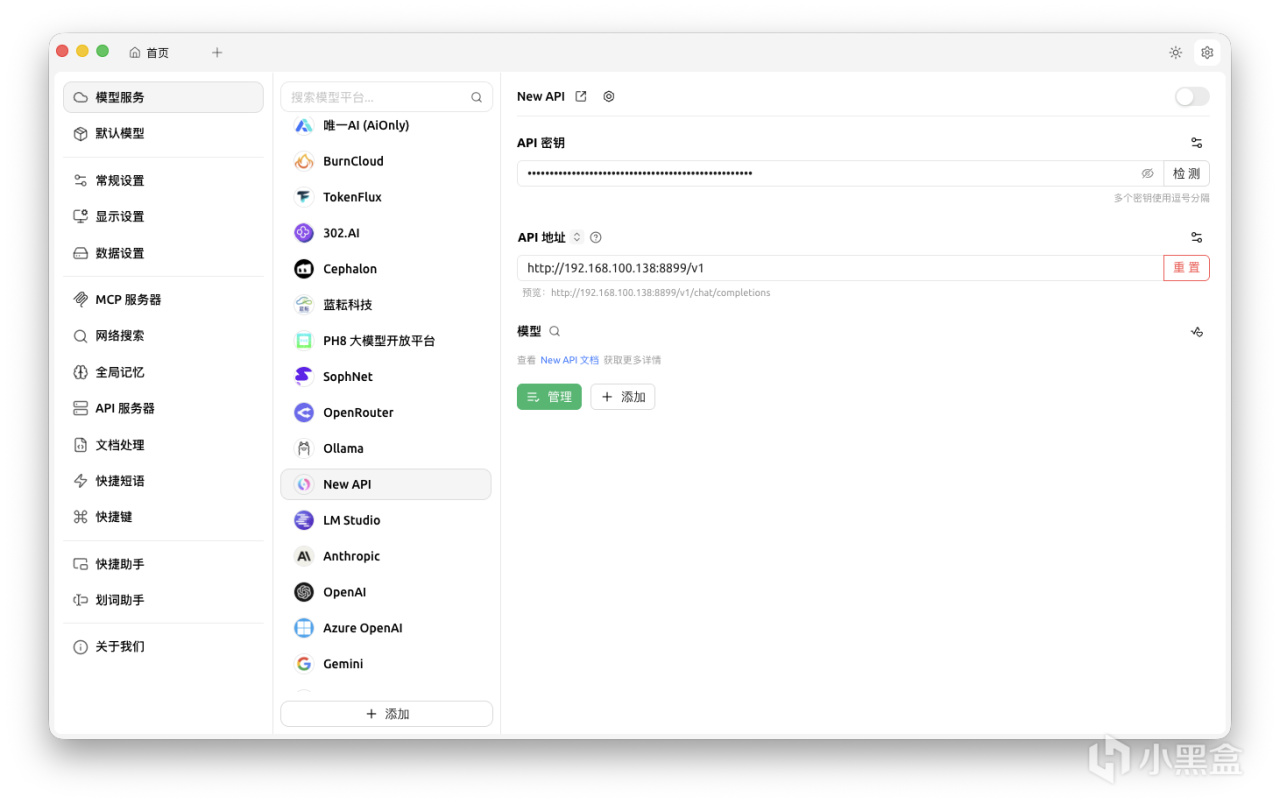Viewport: 1280px width, 804px height.
Task: Show the hidden API key
Action: tap(1148, 174)
